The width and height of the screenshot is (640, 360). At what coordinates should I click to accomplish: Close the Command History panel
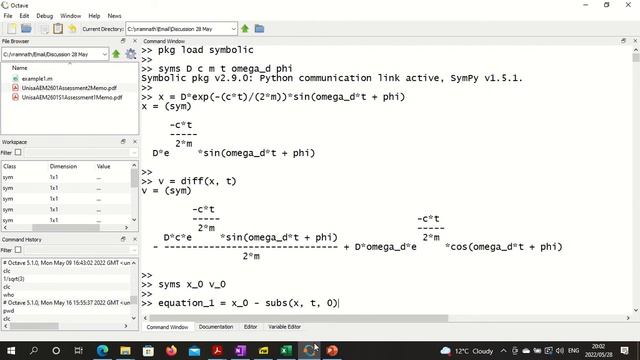coord(135,239)
